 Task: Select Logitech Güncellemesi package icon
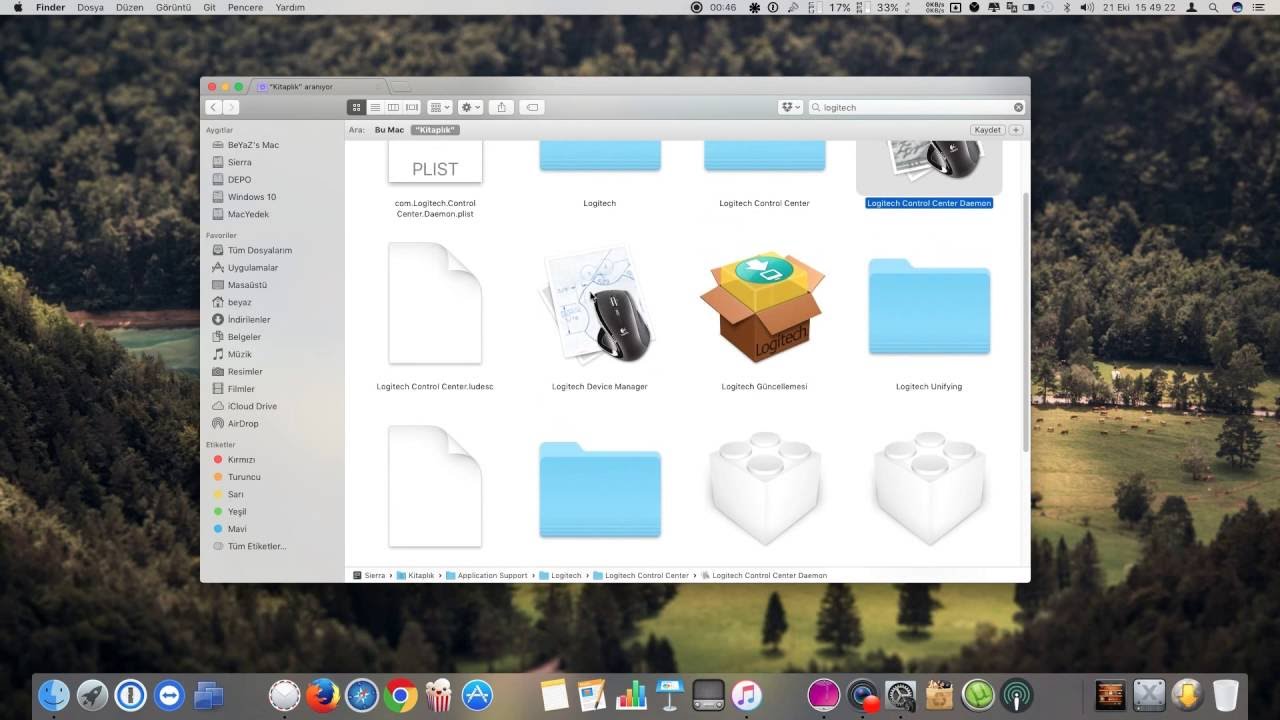pyautogui.click(x=765, y=306)
